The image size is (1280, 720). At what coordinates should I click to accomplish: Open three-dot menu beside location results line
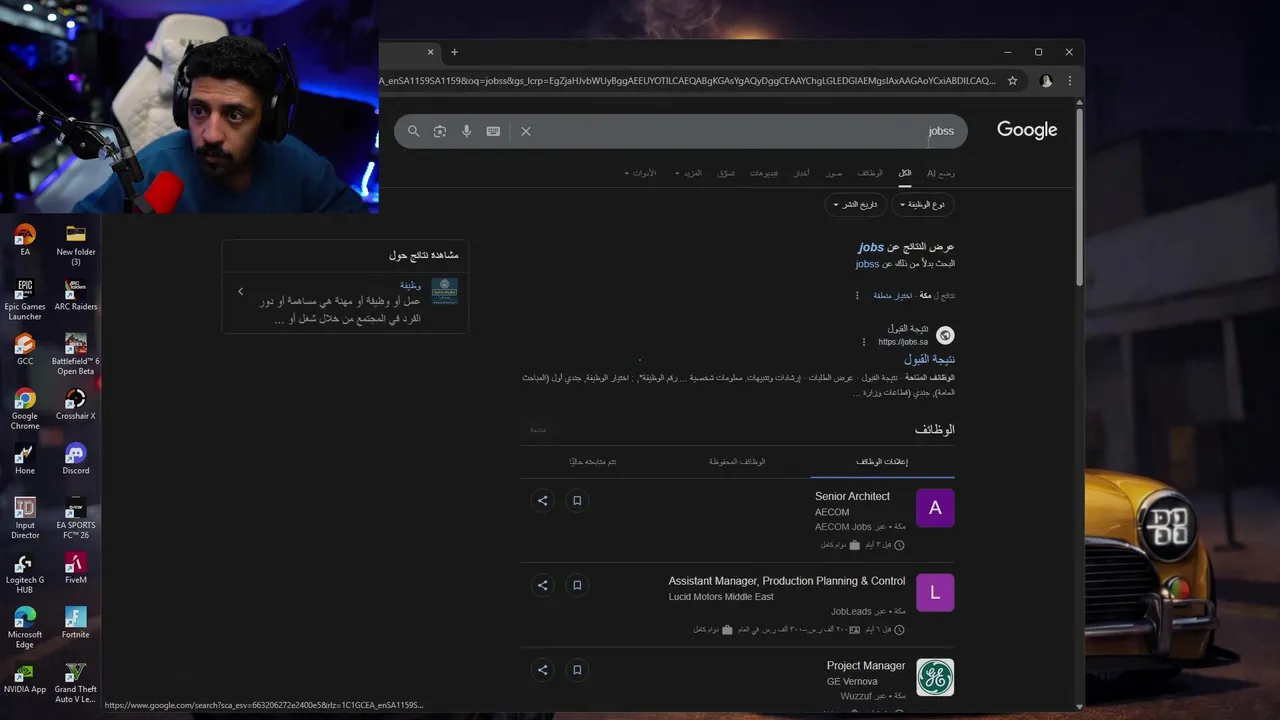pyautogui.click(x=857, y=296)
